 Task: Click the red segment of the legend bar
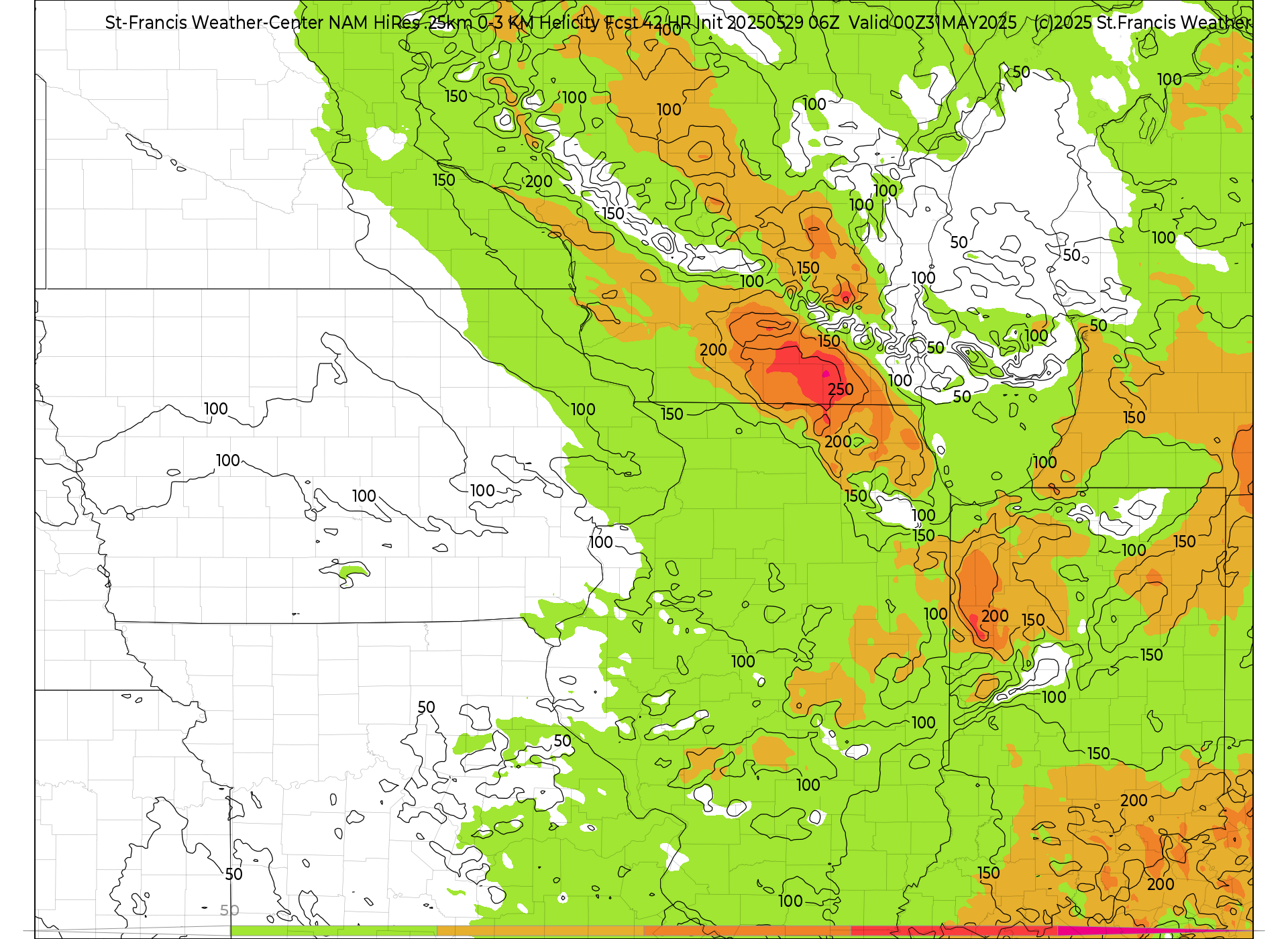pyautogui.click(x=954, y=932)
